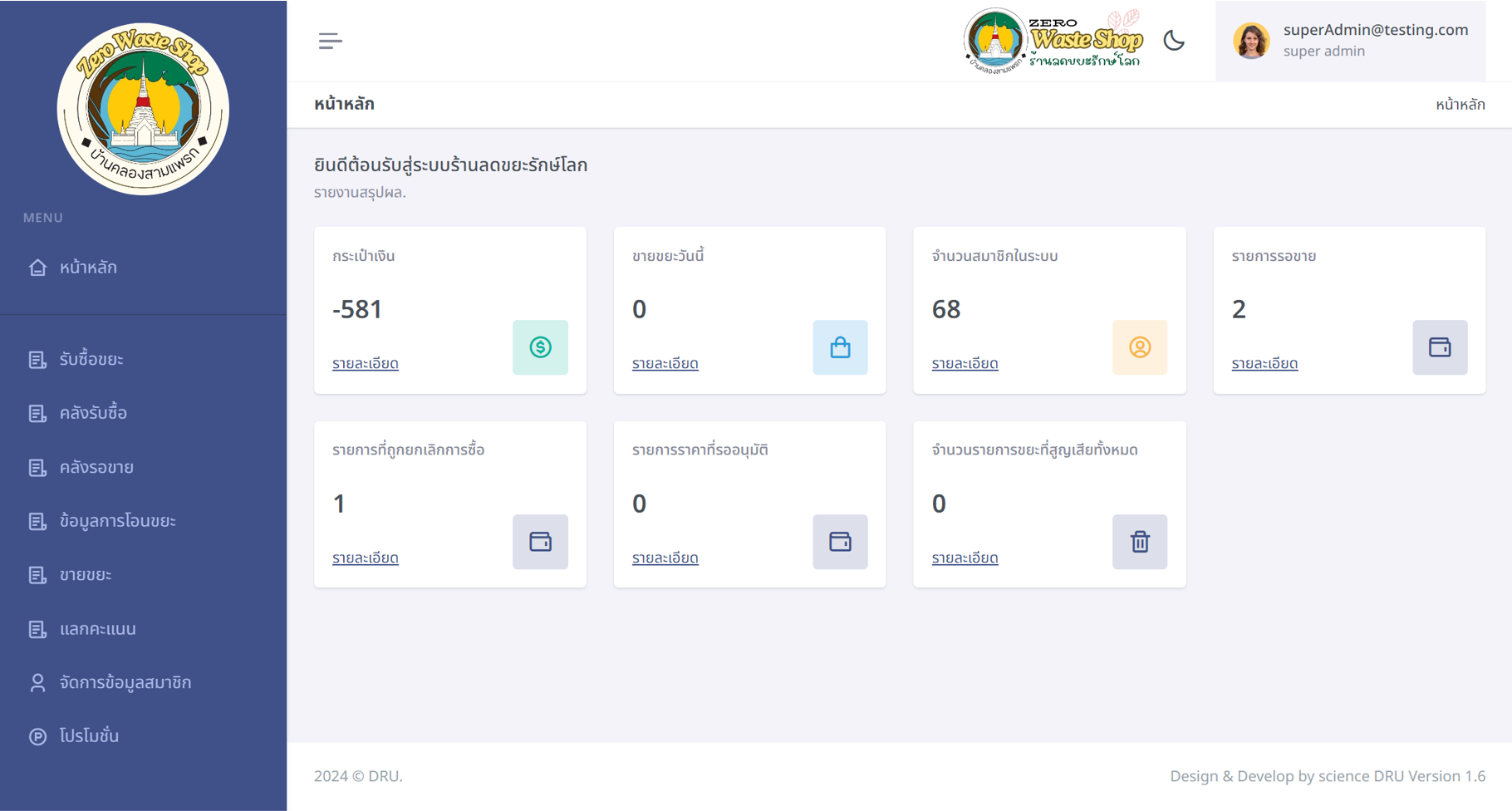1512x811 pixels.
Task: Select หน้าหลัก in the sidebar menu
Action: (x=88, y=268)
